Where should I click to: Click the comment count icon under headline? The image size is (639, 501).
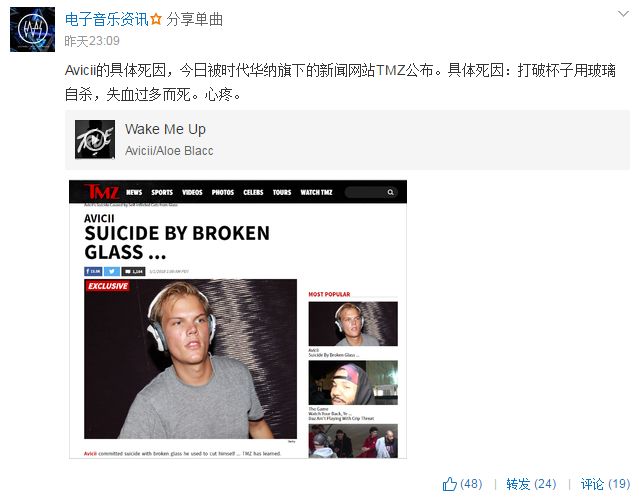(133, 271)
